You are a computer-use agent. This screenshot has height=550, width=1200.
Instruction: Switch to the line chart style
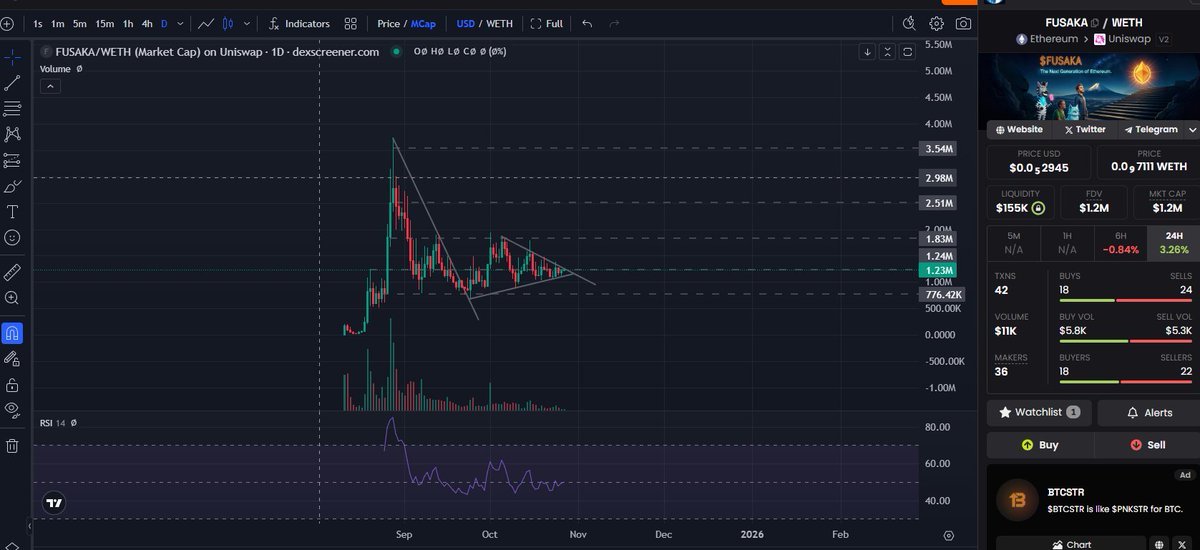(x=206, y=23)
